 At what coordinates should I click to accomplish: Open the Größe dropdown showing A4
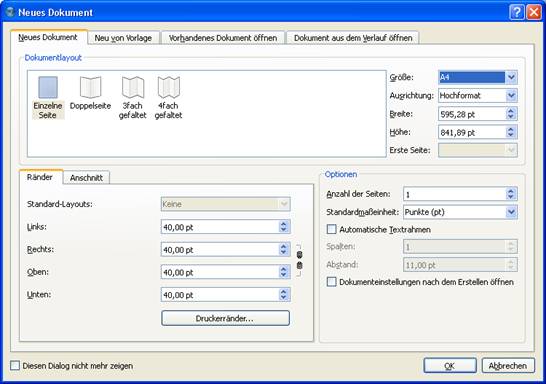click(x=477, y=77)
